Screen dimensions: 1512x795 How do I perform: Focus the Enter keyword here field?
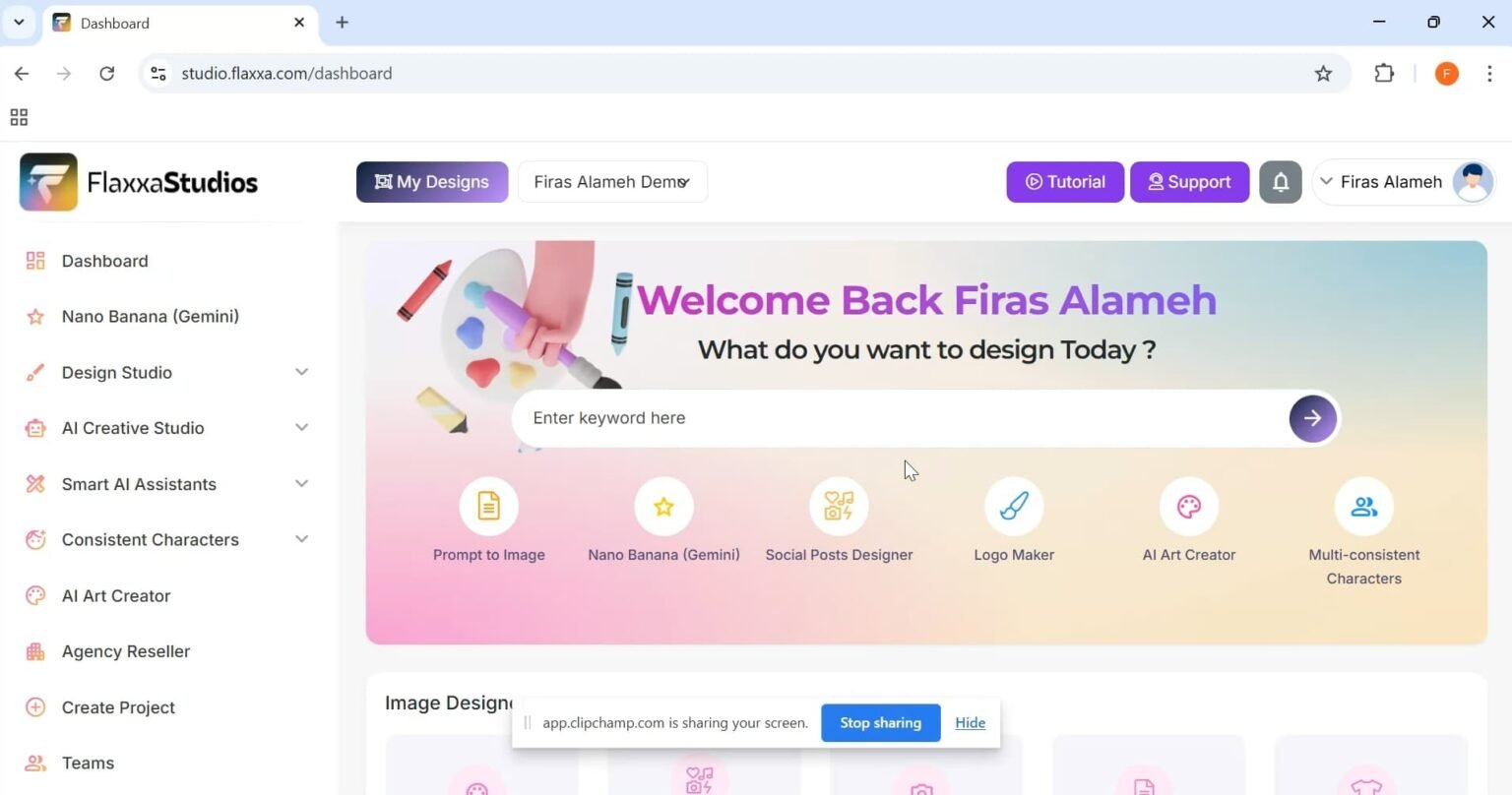[x=901, y=418]
